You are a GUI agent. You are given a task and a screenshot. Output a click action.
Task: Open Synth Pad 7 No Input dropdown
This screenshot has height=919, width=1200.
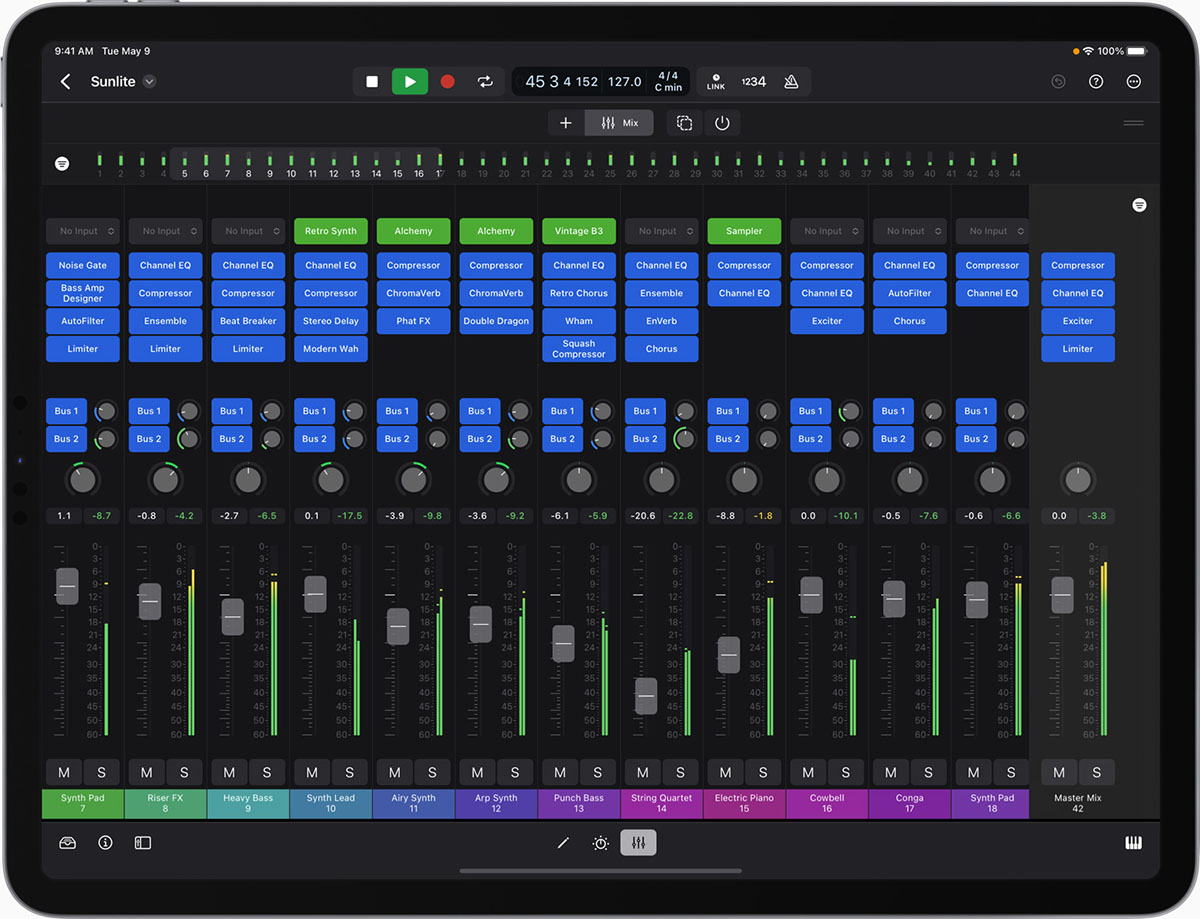coord(83,231)
